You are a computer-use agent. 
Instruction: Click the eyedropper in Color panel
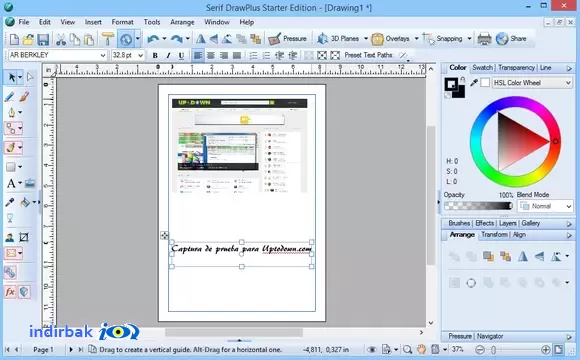click(x=474, y=83)
